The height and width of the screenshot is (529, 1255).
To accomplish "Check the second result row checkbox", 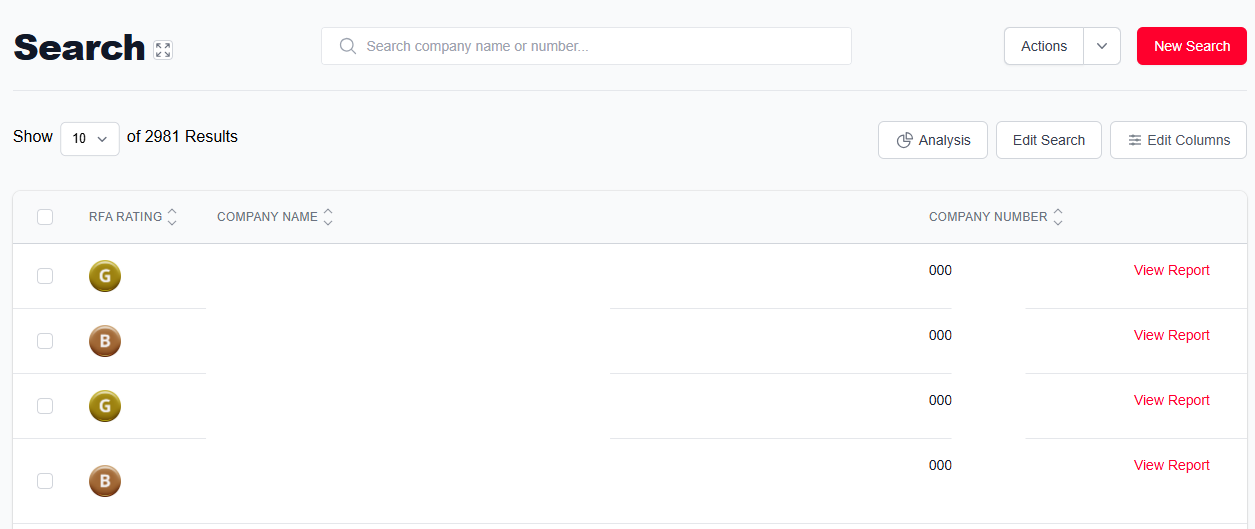I will coord(45,341).
